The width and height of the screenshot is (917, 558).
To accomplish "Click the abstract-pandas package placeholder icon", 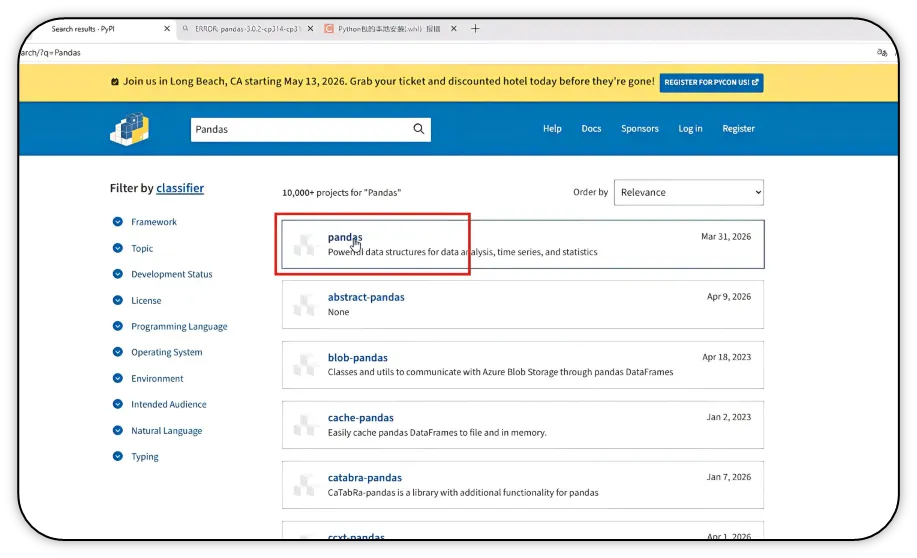I will (304, 305).
